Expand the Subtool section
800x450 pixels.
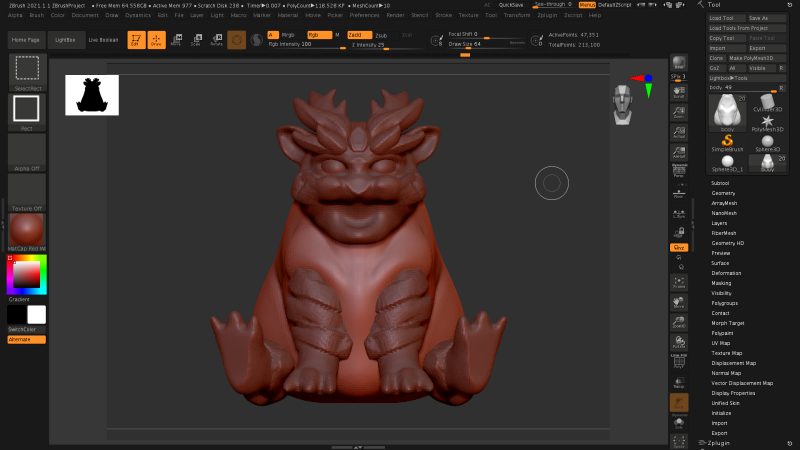point(720,183)
